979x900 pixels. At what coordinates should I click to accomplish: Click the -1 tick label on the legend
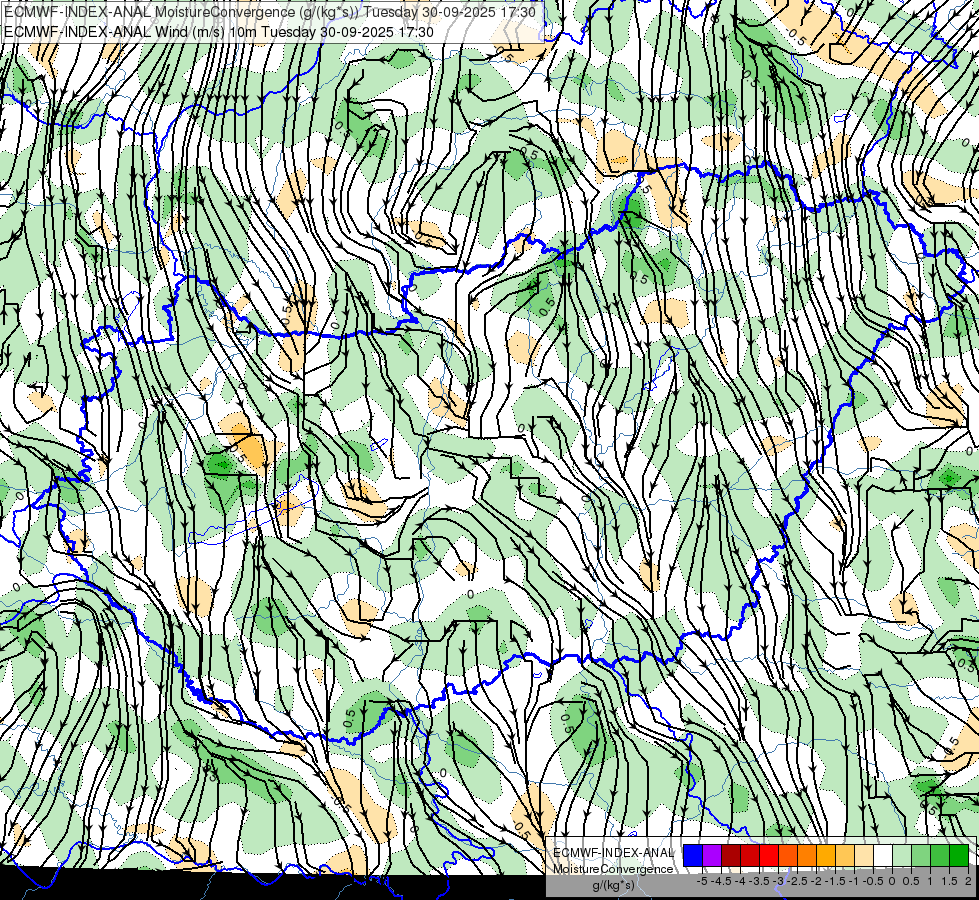pyautogui.click(x=854, y=881)
